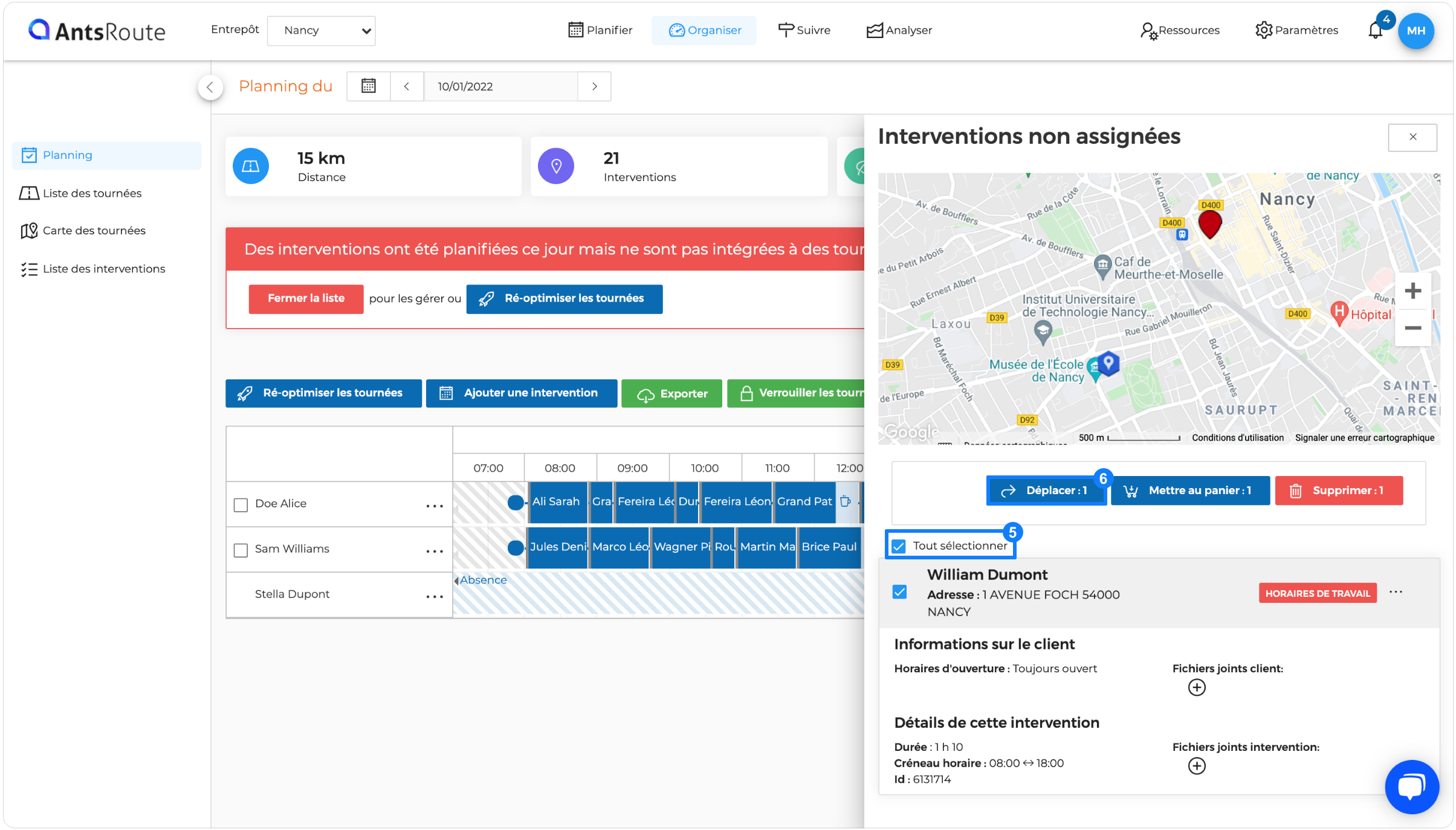Image resolution: width=1456 pixels, height=830 pixels.
Task: Click the green Exporter button
Action: (671, 394)
